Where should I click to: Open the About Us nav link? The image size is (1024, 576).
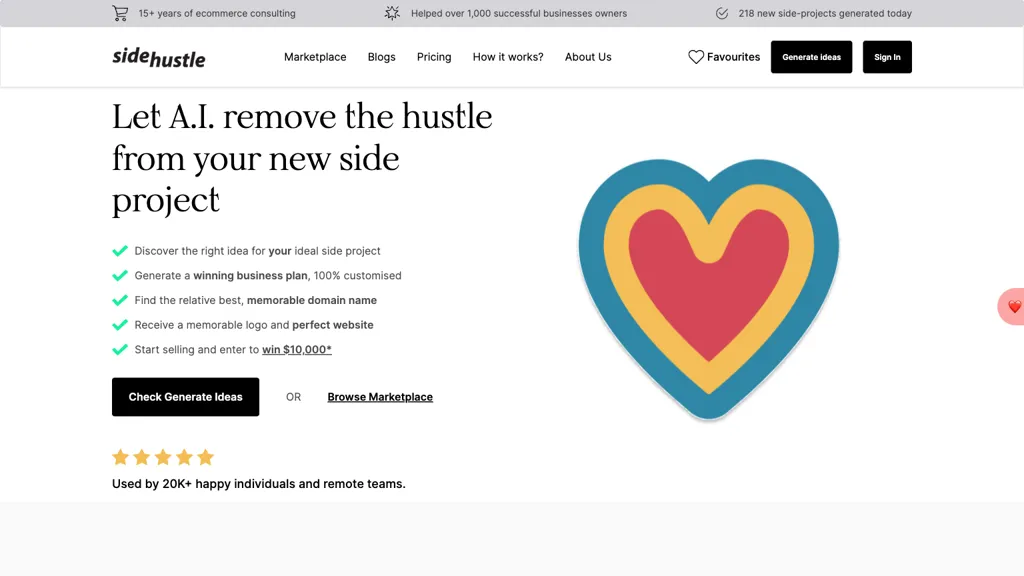click(x=588, y=57)
